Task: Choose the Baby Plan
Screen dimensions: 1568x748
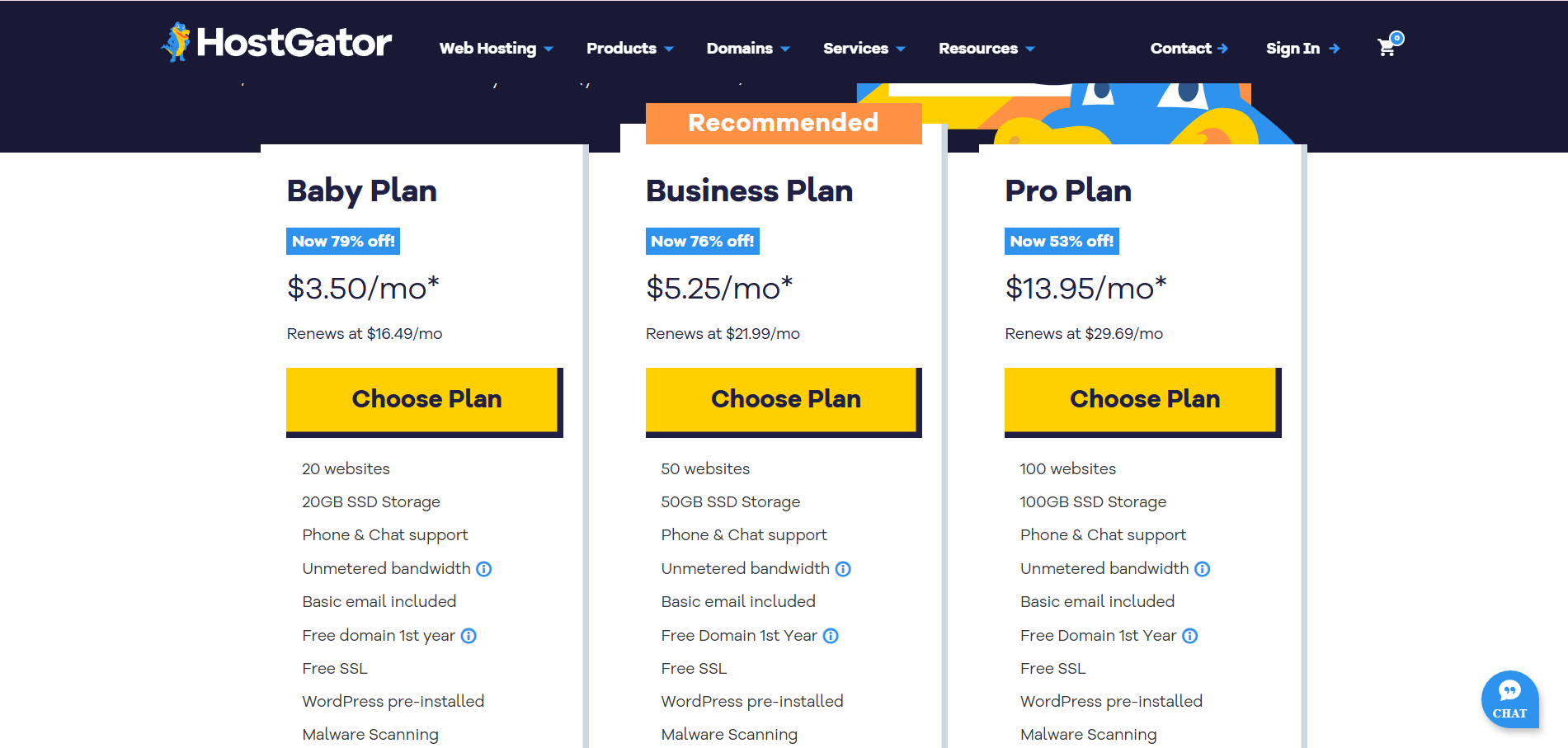Action: [x=424, y=400]
